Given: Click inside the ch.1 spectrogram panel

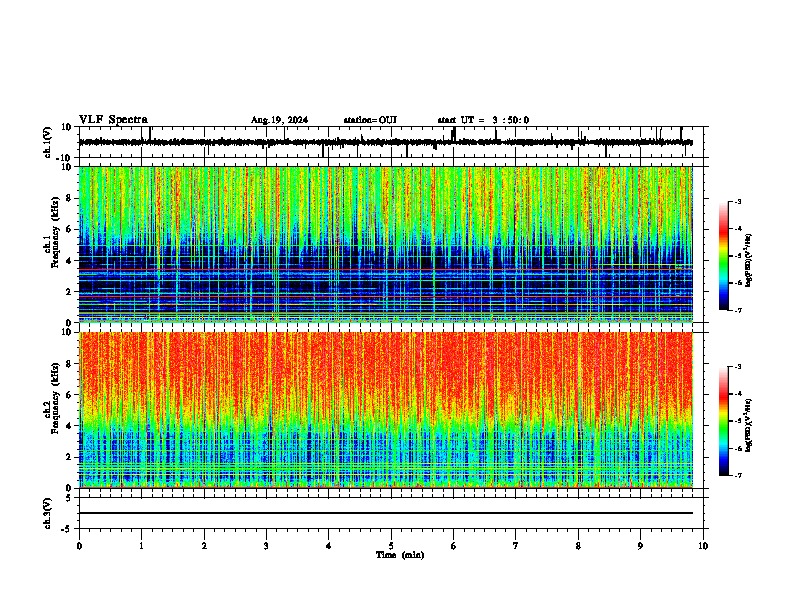Looking at the screenshot, I should coord(385,244).
